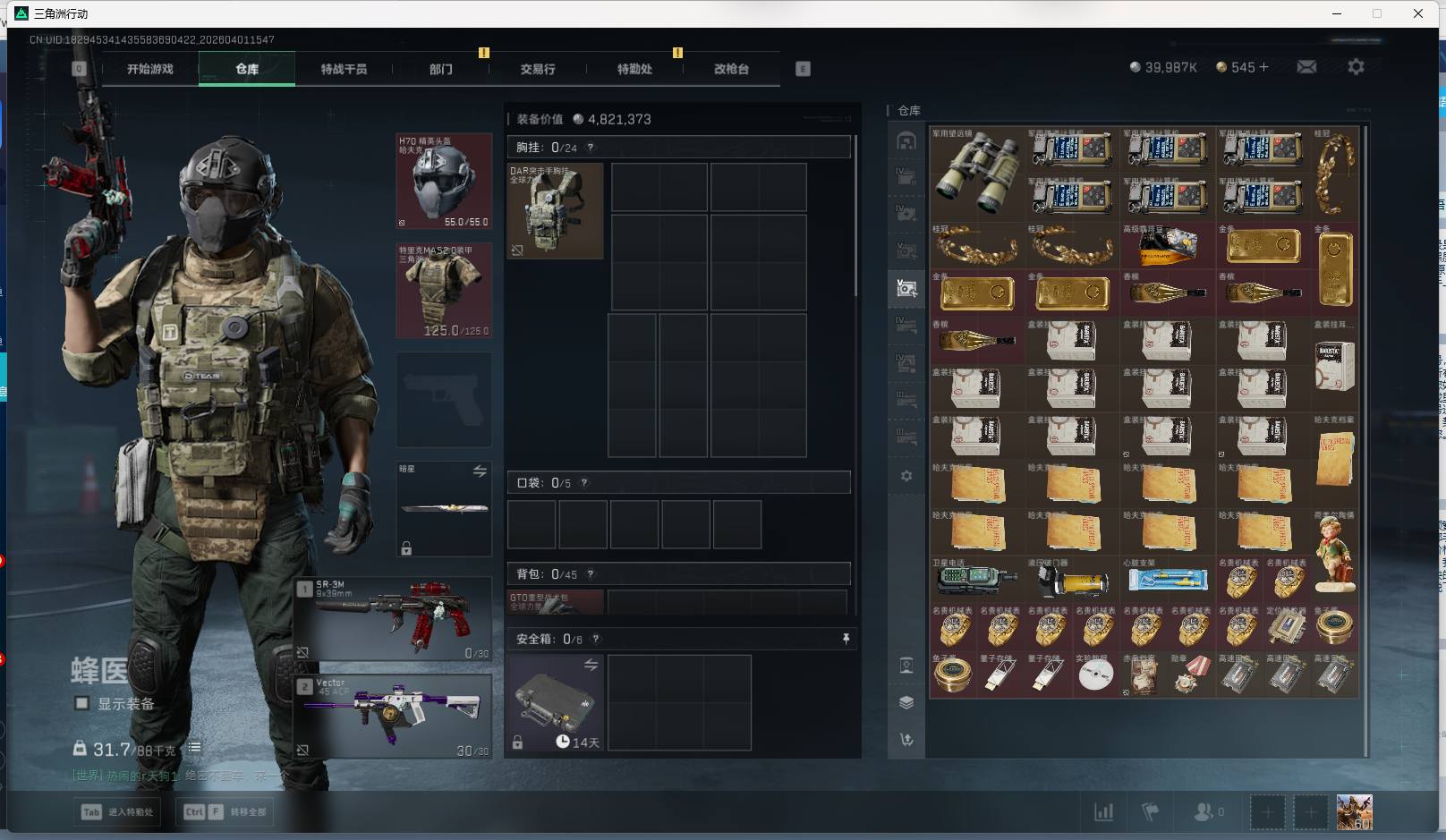This screenshot has height=840, width=1446.
Task: Click the E key icon right of the tabs
Action: 803,69
